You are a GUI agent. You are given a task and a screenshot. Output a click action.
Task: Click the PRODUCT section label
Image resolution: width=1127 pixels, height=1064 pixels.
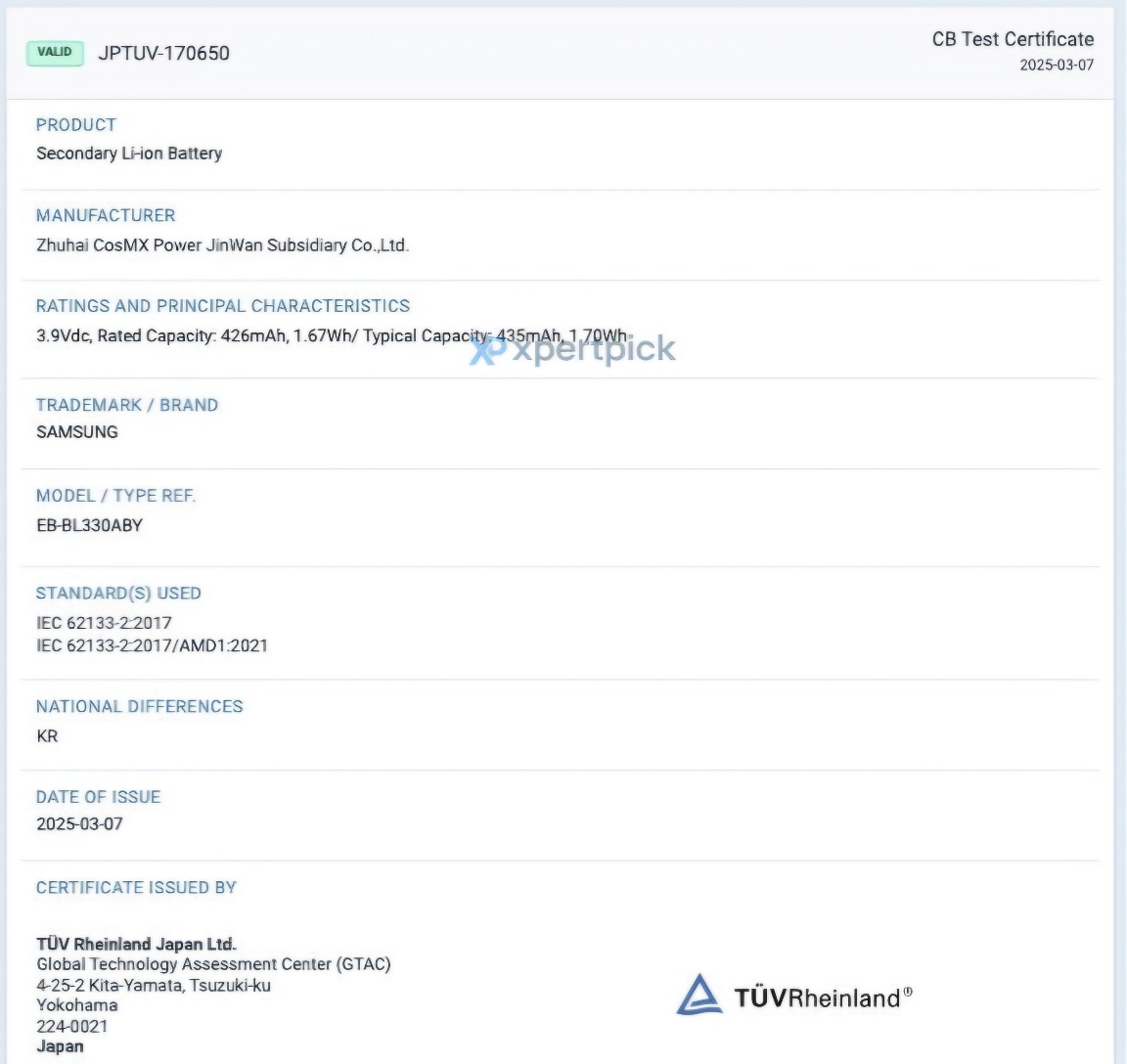[x=76, y=125]
